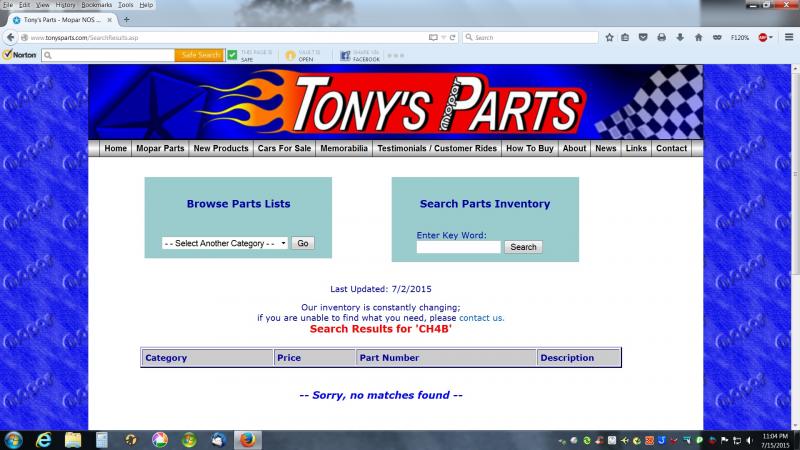Click the Norton Safe Search button
Screen dimensions: 800x450
200,55
